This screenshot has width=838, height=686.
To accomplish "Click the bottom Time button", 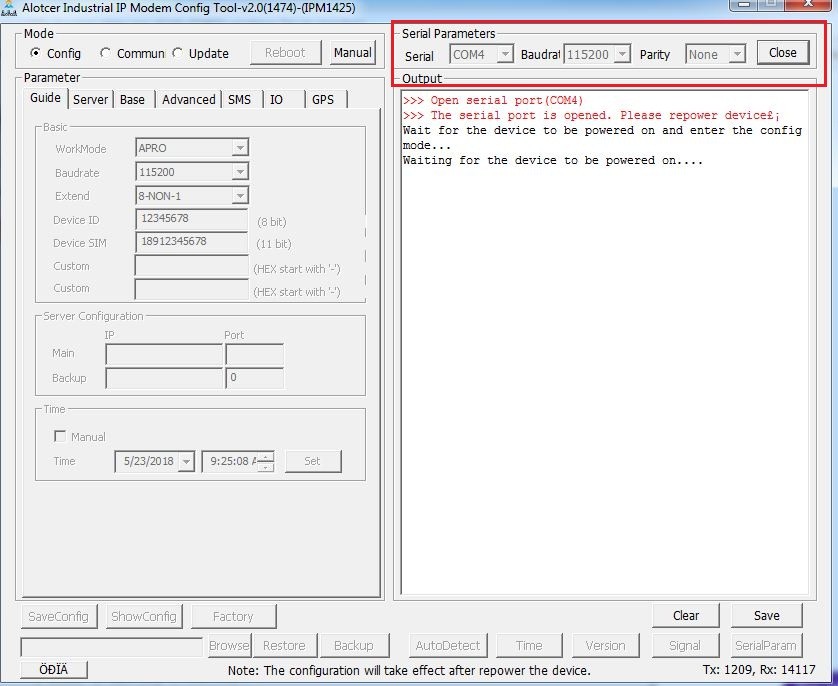I will (529, 645).
